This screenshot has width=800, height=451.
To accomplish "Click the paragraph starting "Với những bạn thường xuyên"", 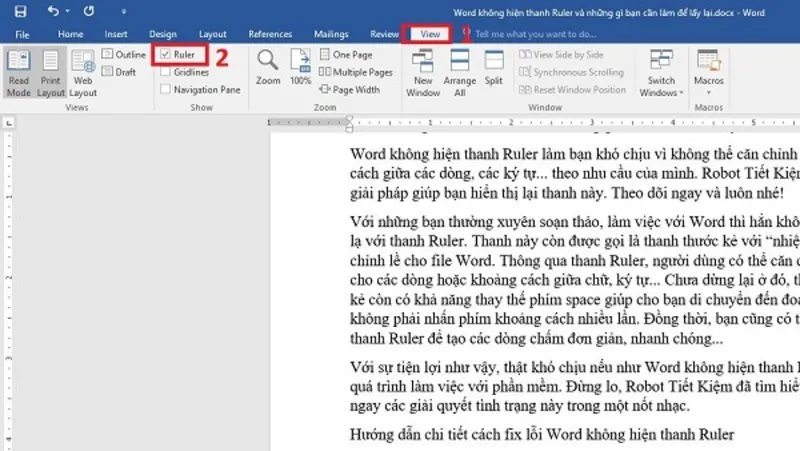I will pos(574,280).
